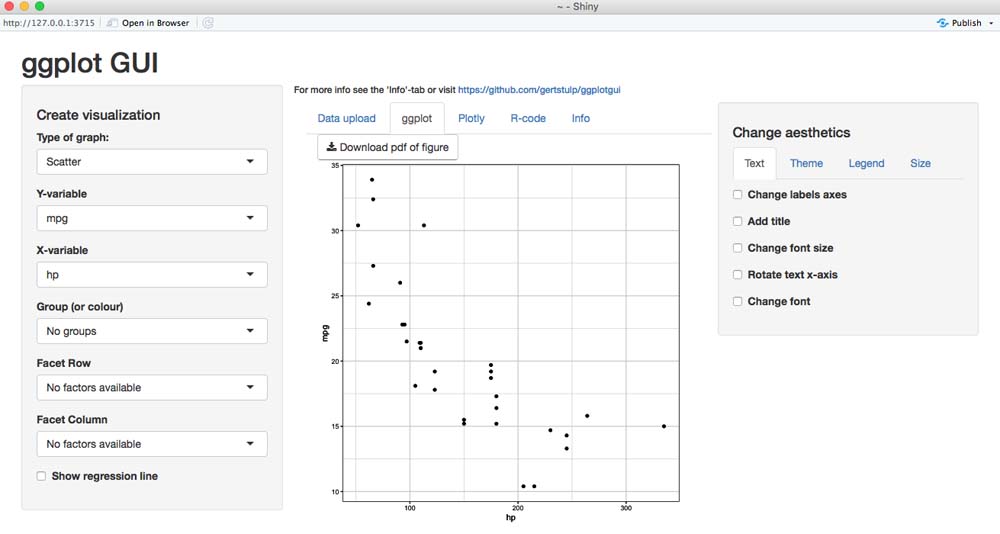Go to the Data upload tab
The height and width of the screenshot is (534, 1000).
coord(346,118)
